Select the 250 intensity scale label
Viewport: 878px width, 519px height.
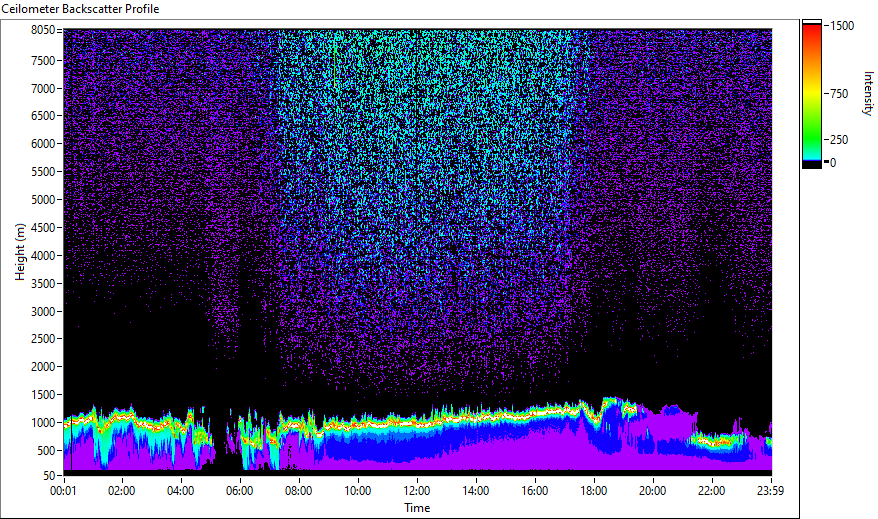(839, 139)
